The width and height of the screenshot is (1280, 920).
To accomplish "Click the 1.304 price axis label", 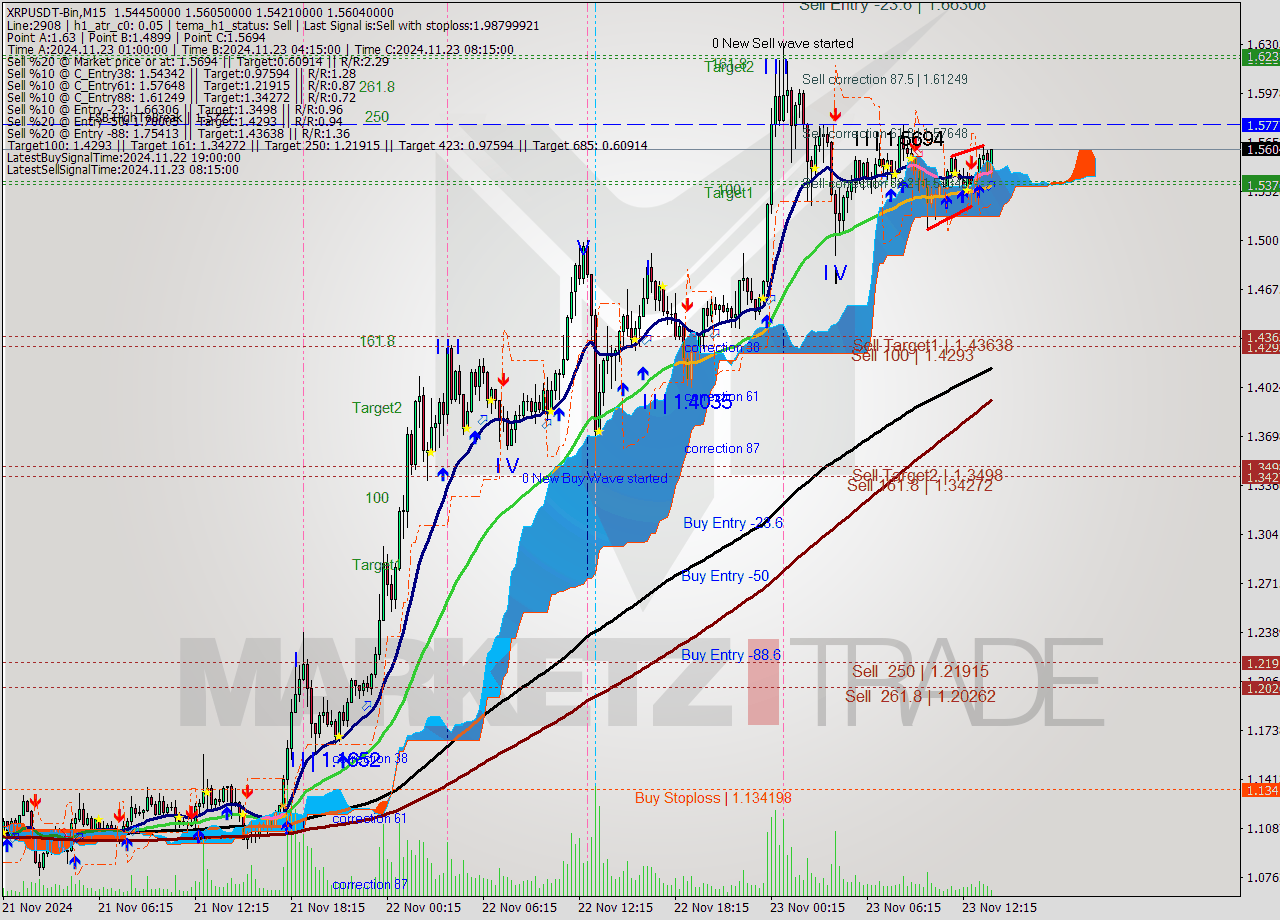I will pyautogui.click(x=1262, y=534).
